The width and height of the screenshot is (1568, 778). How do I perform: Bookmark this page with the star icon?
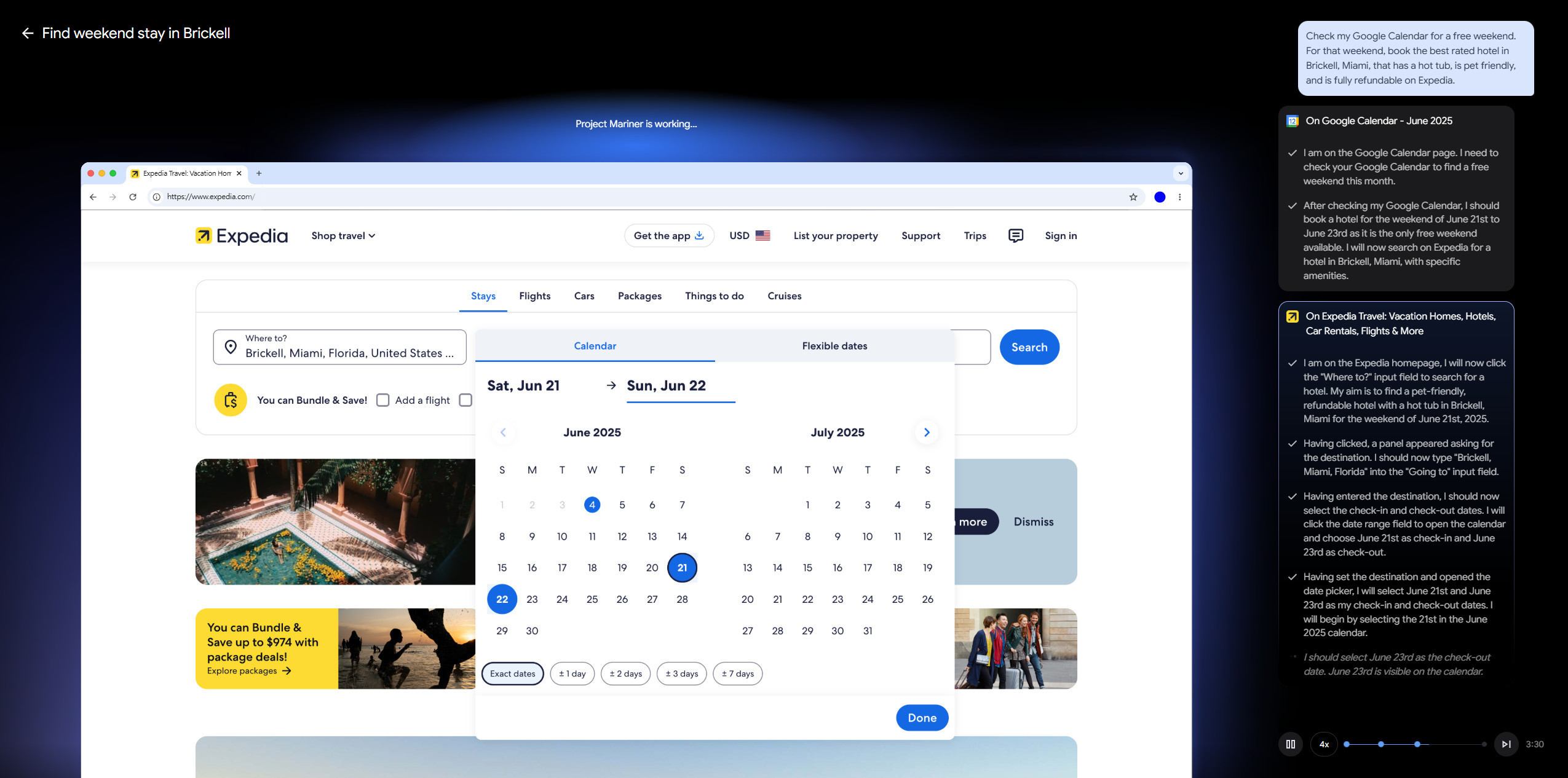click(1133, 197)
